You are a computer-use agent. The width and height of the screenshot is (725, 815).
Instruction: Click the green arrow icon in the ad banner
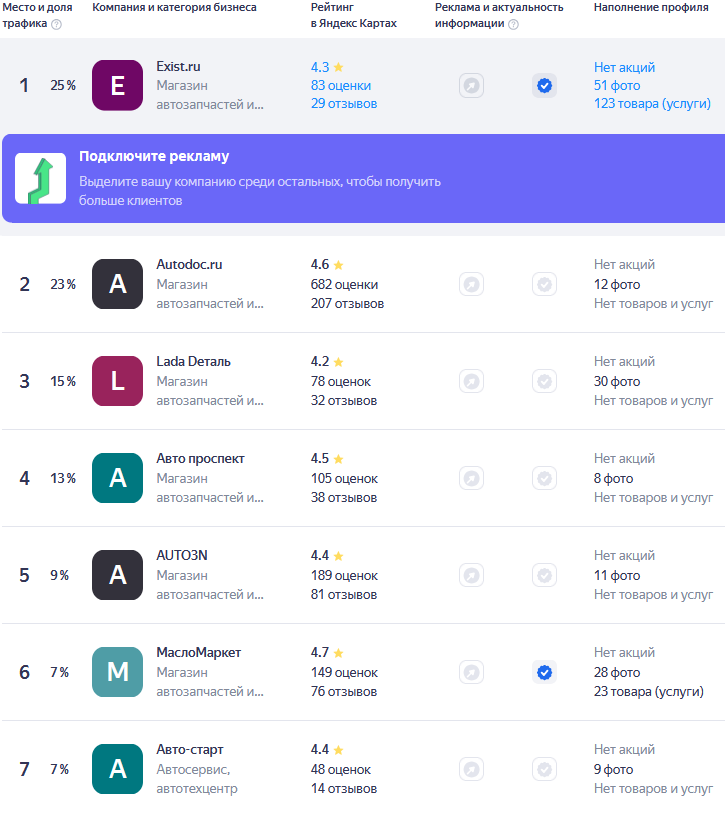[41, 178]
